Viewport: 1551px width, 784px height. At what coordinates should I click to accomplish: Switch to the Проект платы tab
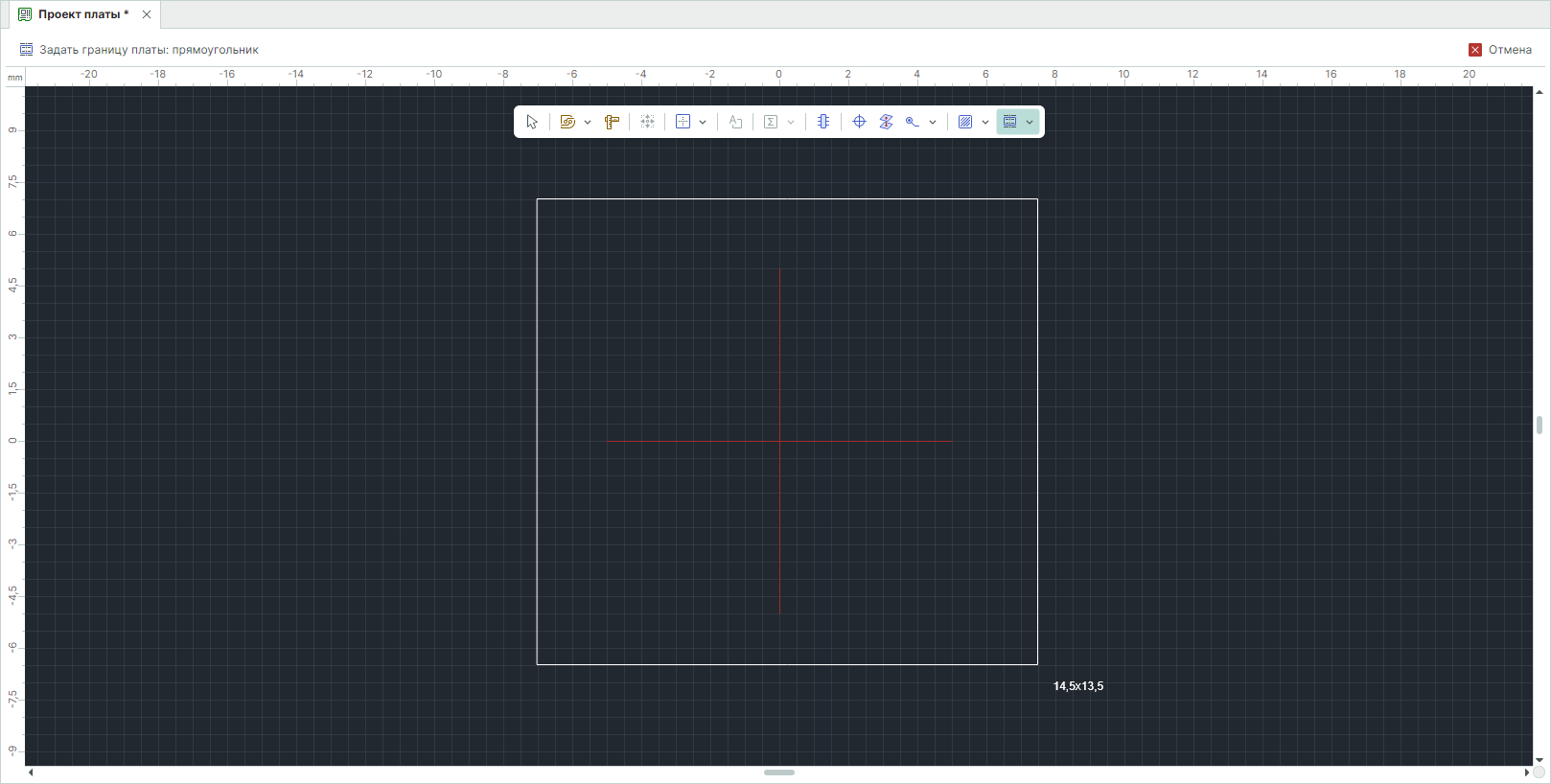coord(82,14)
